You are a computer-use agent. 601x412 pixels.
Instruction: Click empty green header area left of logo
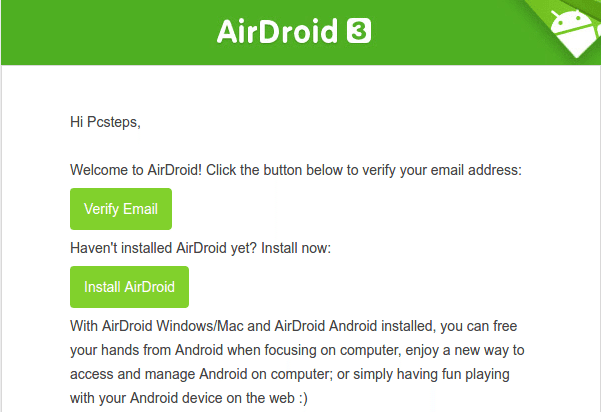(x=107, y=33)
